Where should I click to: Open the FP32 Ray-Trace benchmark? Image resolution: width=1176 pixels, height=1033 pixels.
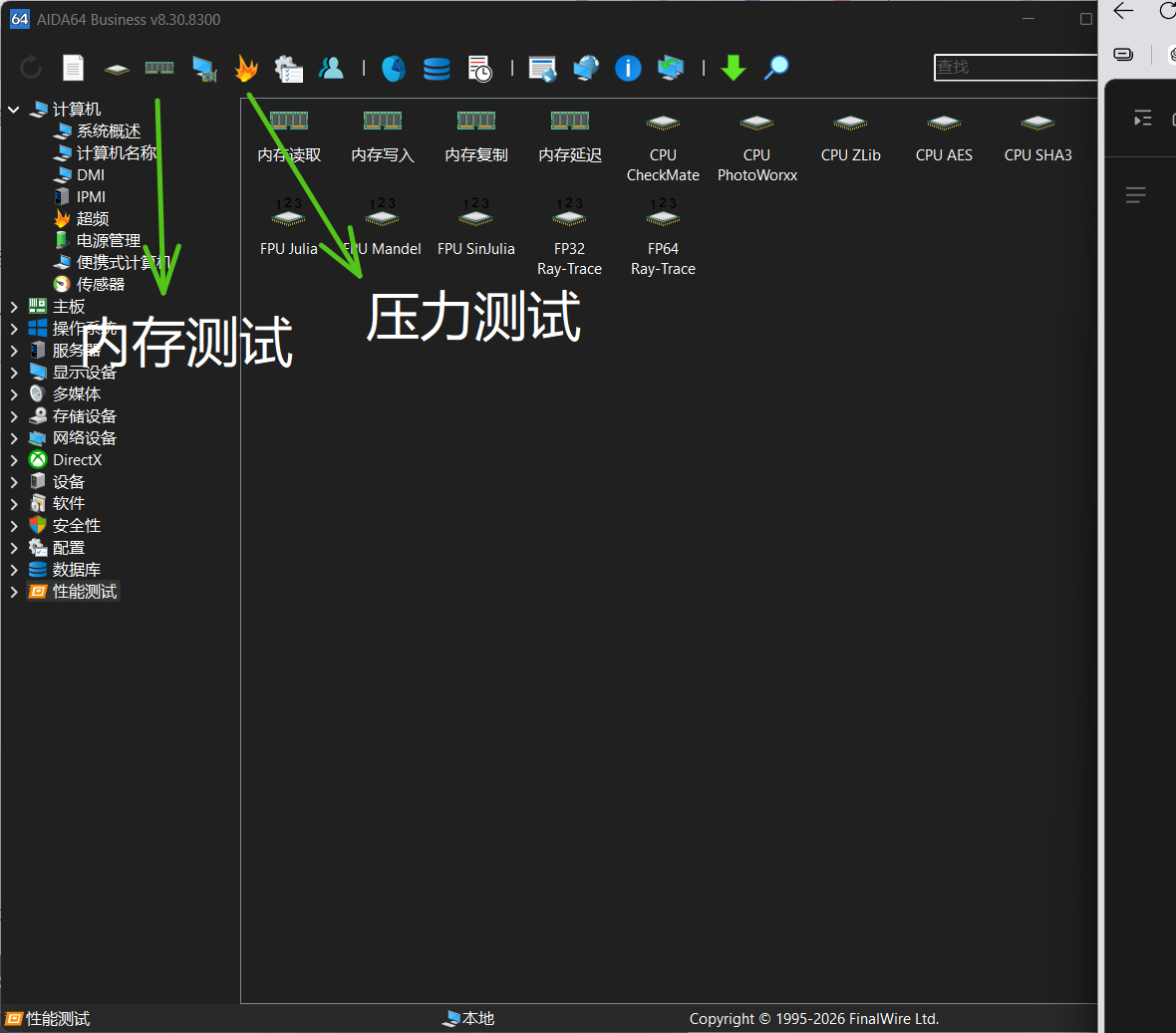569,238
